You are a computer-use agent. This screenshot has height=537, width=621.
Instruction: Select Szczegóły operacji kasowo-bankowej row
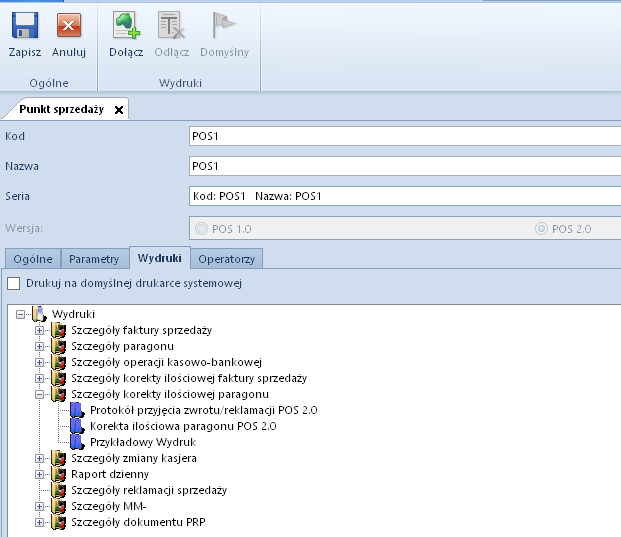[166, 362]
